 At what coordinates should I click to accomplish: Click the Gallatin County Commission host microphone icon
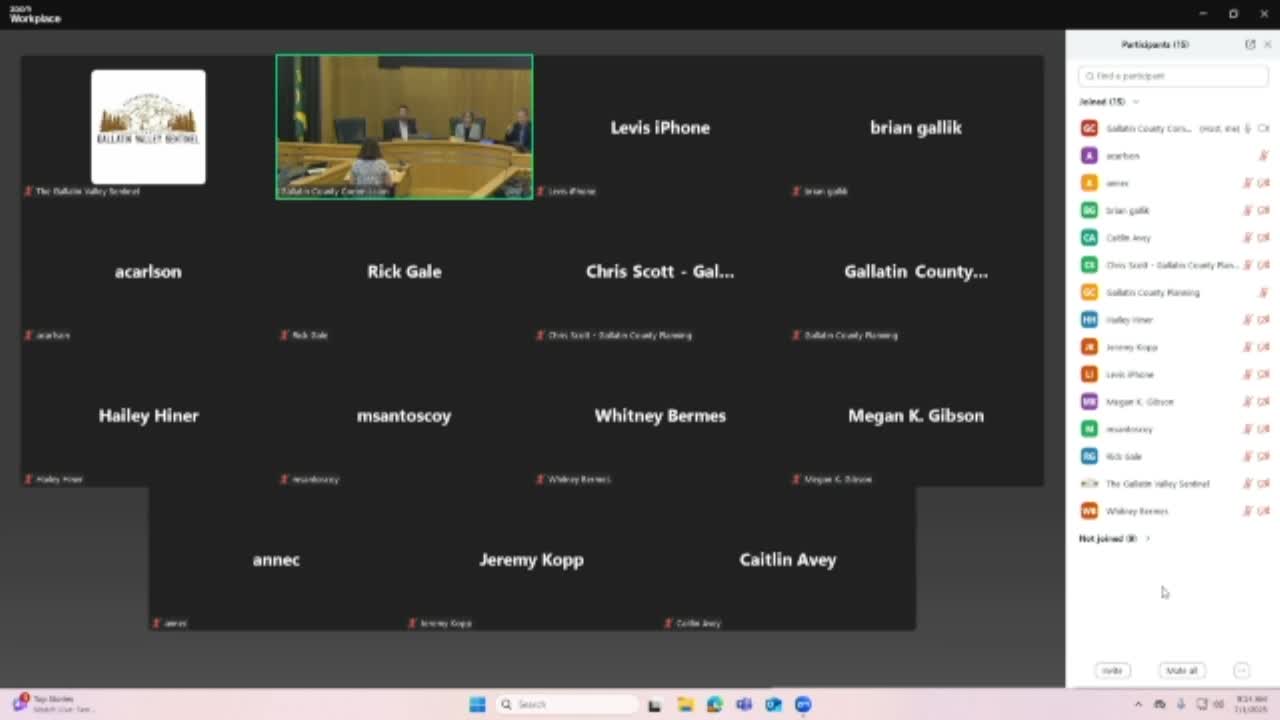[1247, 129]
